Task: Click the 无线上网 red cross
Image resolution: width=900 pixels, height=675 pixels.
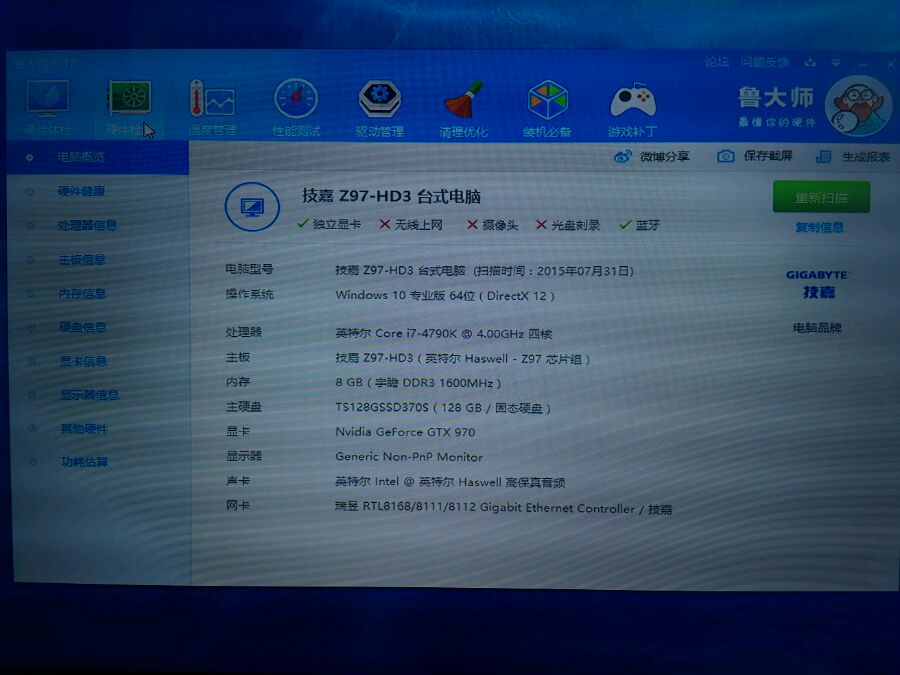Action: tap(385, 224)
